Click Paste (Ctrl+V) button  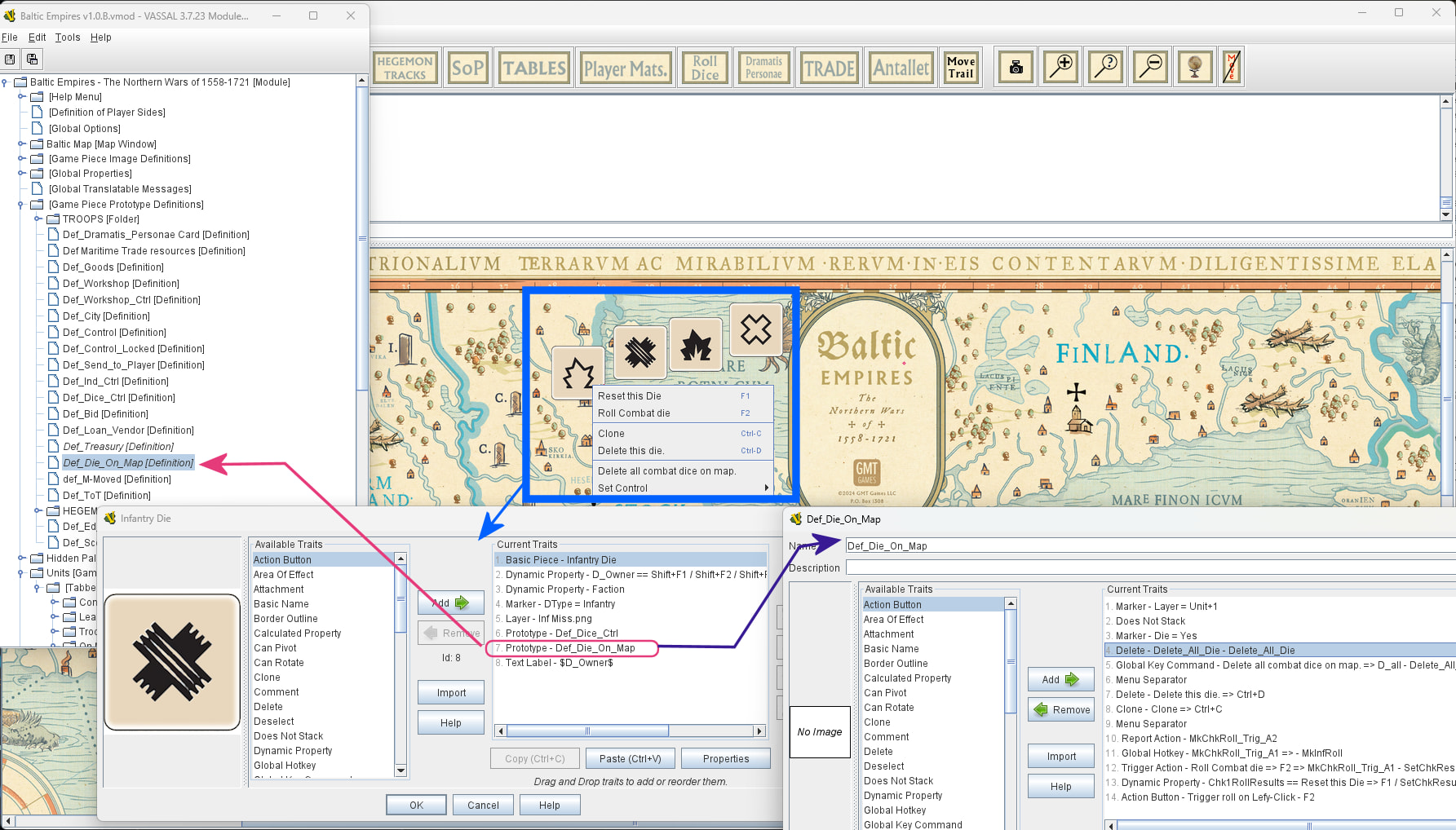click(630, 758)
